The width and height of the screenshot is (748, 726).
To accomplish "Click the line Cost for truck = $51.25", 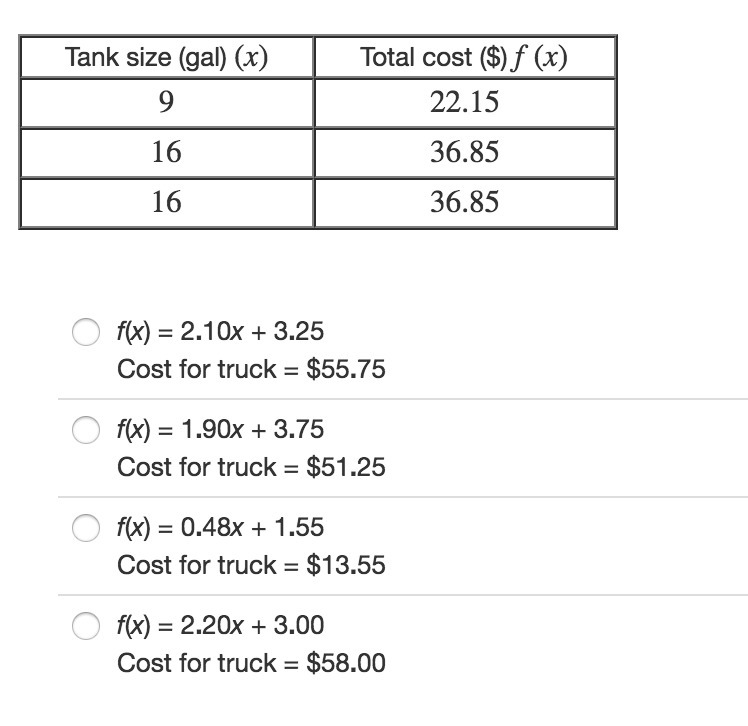I will [251, 467].
